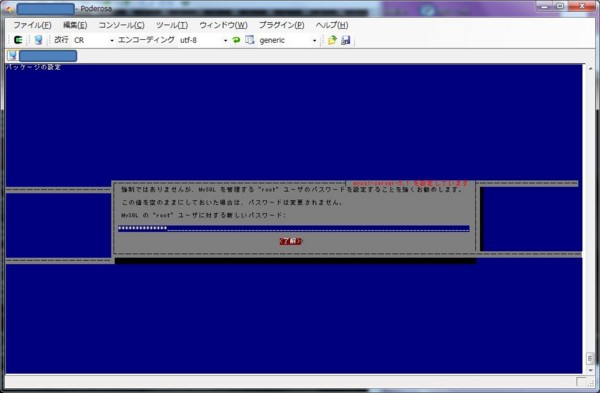Open the ヘルプ(H) menu
600x393 pixels.
pos(331,25)
